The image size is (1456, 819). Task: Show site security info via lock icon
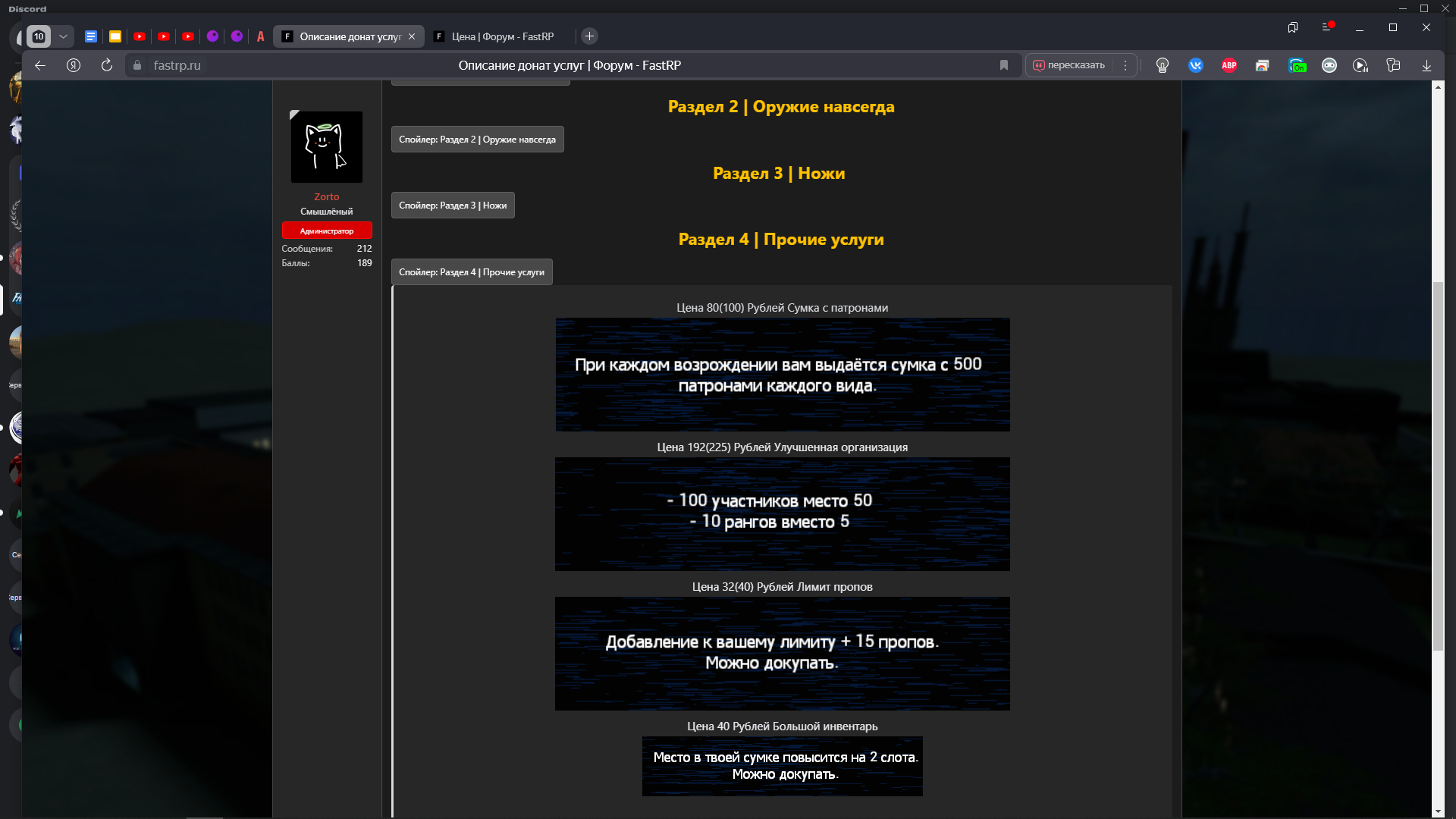tap(137, 65)
